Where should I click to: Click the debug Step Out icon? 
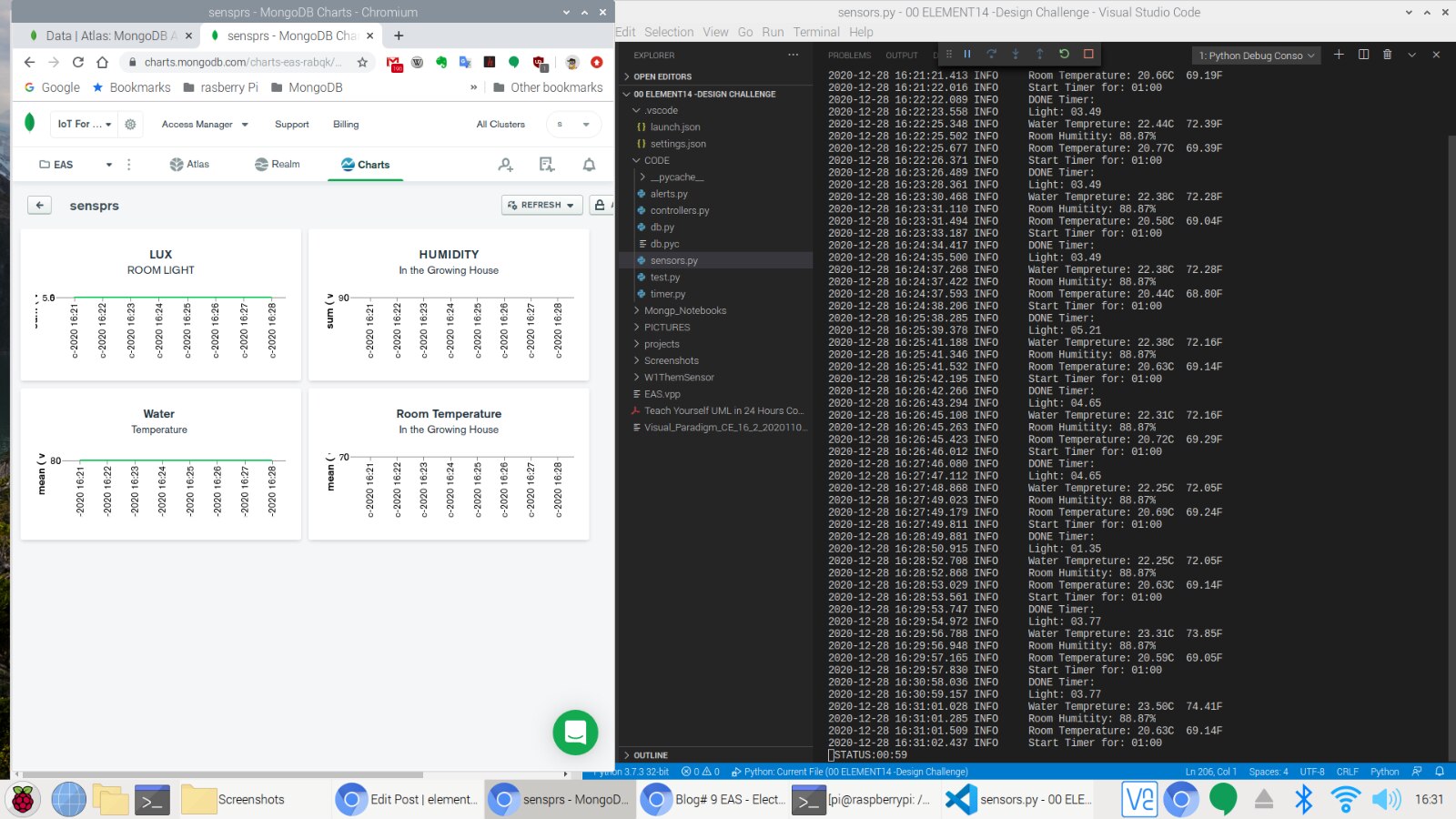pyautogui.click(x=1039, y=55)
